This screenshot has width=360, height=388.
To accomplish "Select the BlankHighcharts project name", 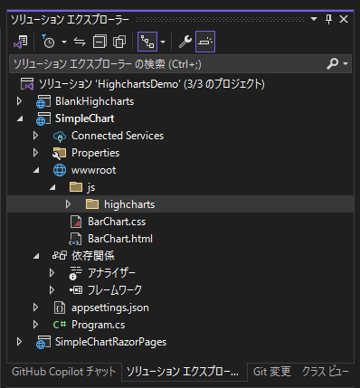I will (x=95, y=101).
